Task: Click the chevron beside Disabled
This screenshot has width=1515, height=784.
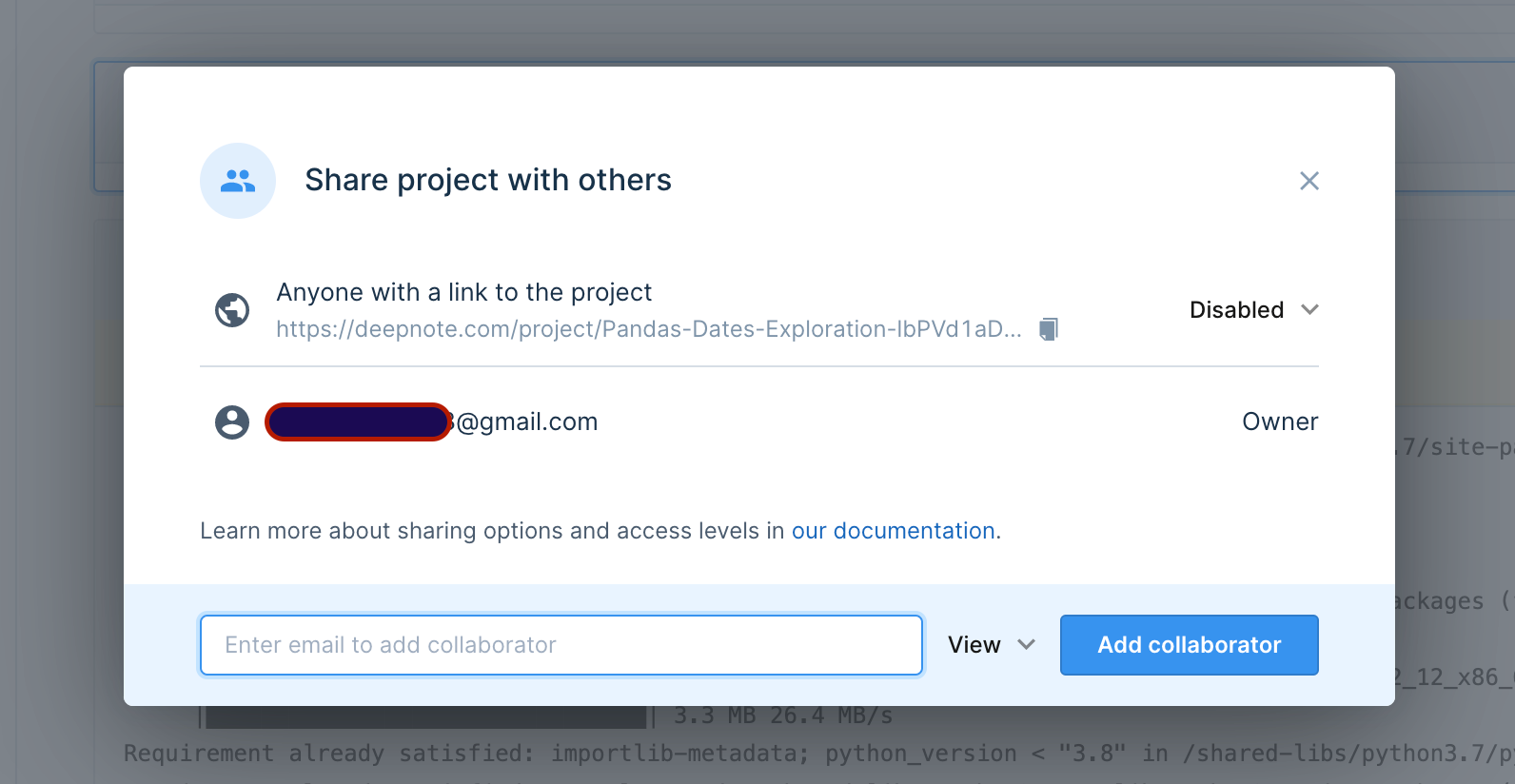Action: (1310, 310)
